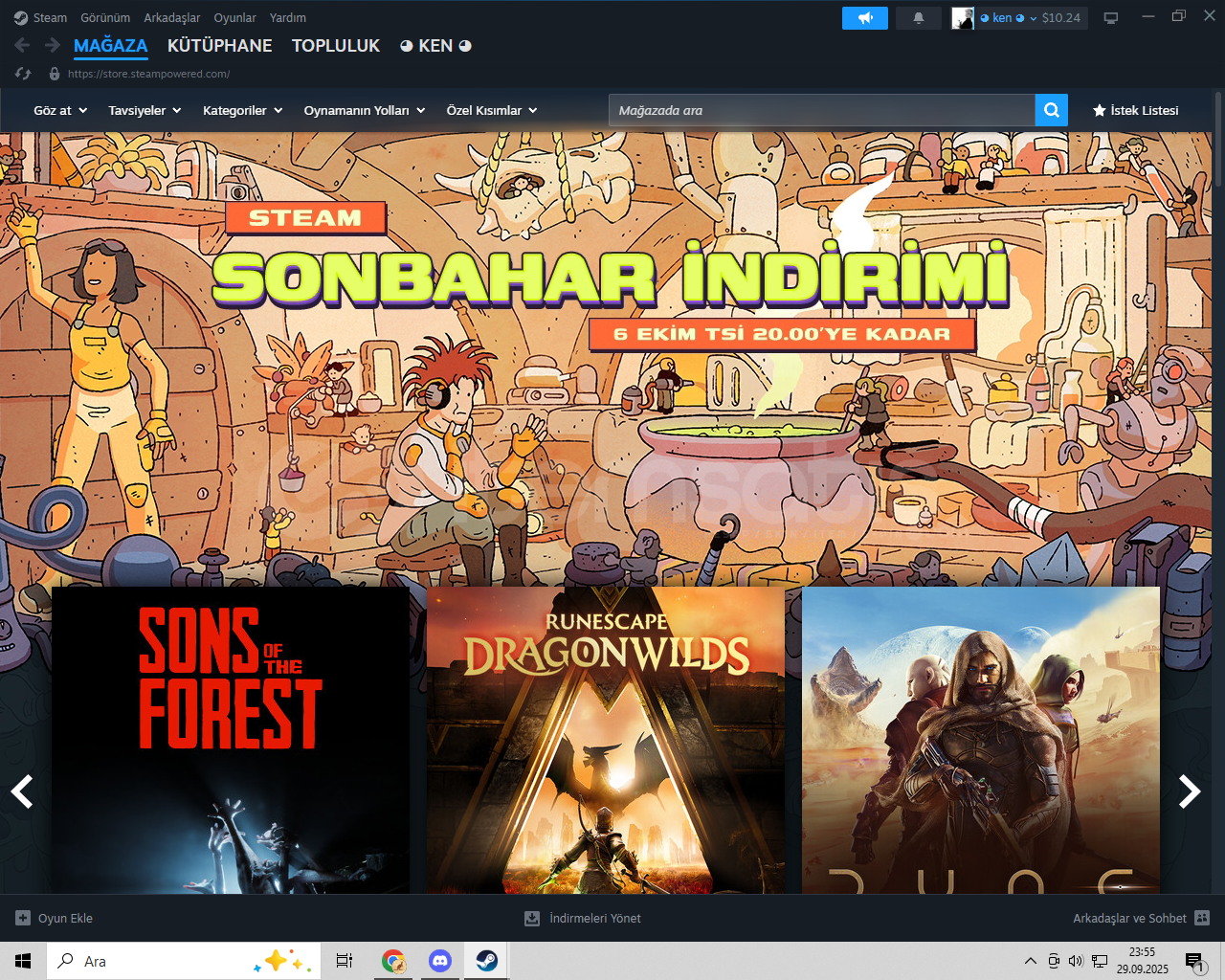Viewport: 1225px width, 980px height.
Task: Open the Oyunlar menu
Action: [x=234, y=18]
